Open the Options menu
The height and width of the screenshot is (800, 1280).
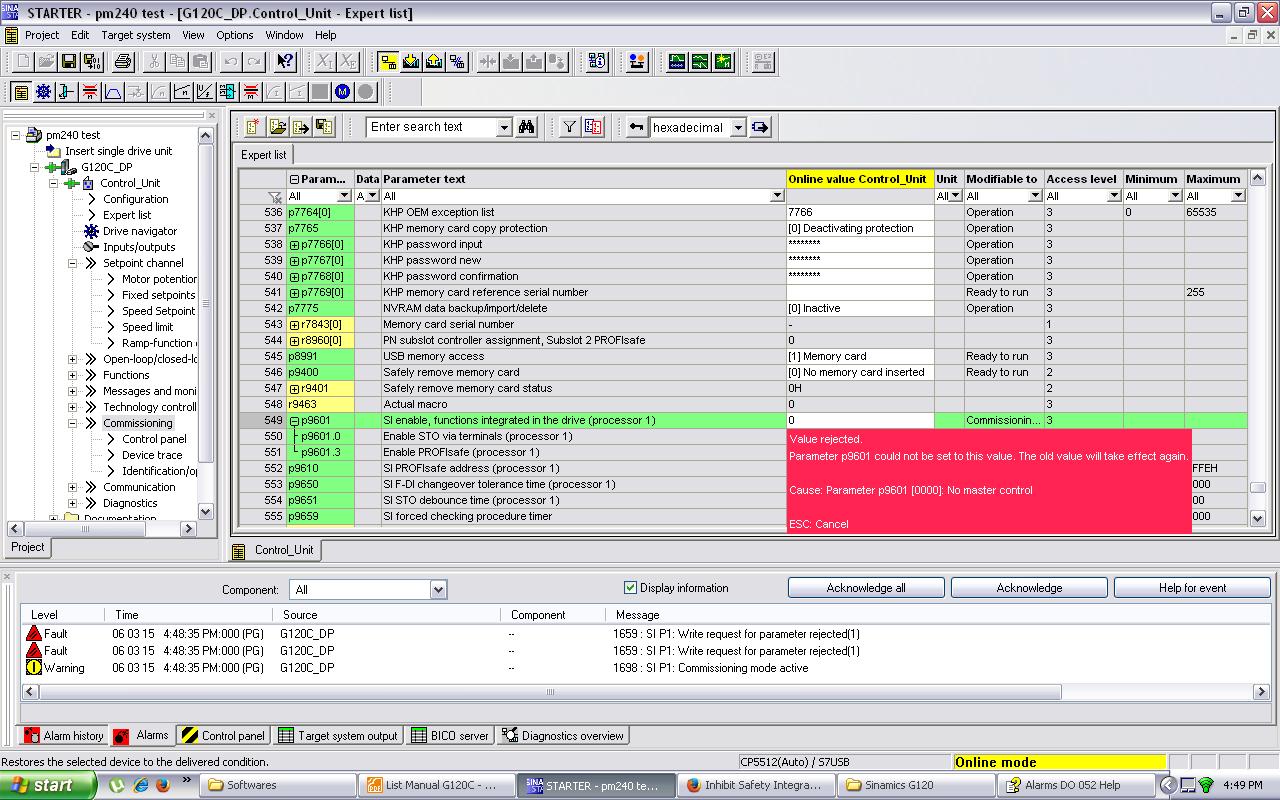coord(235,35)
